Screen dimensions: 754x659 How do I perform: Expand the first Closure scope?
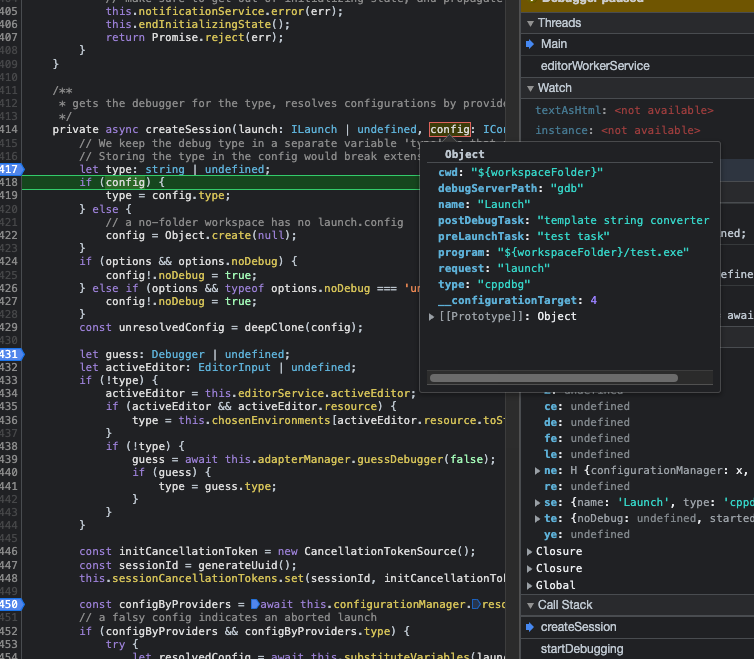(529, 551)
